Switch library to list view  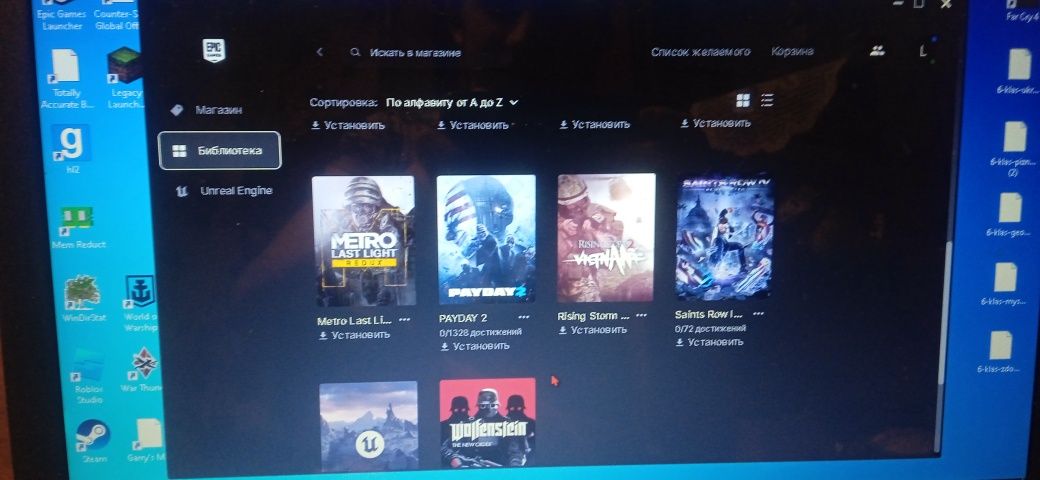767,99
